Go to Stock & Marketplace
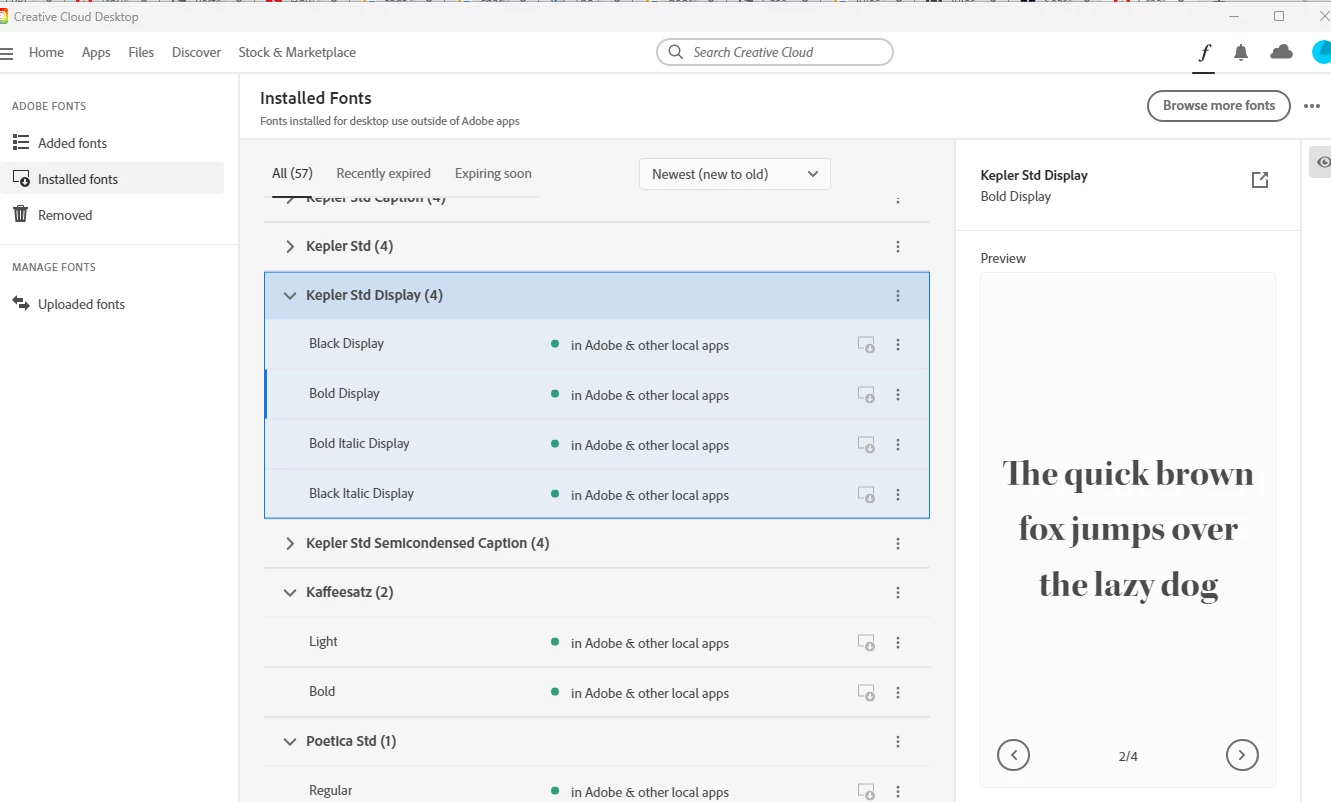The height and width of the screenshot is (802, 1331). pyautogui.click(x=297, y=52)
